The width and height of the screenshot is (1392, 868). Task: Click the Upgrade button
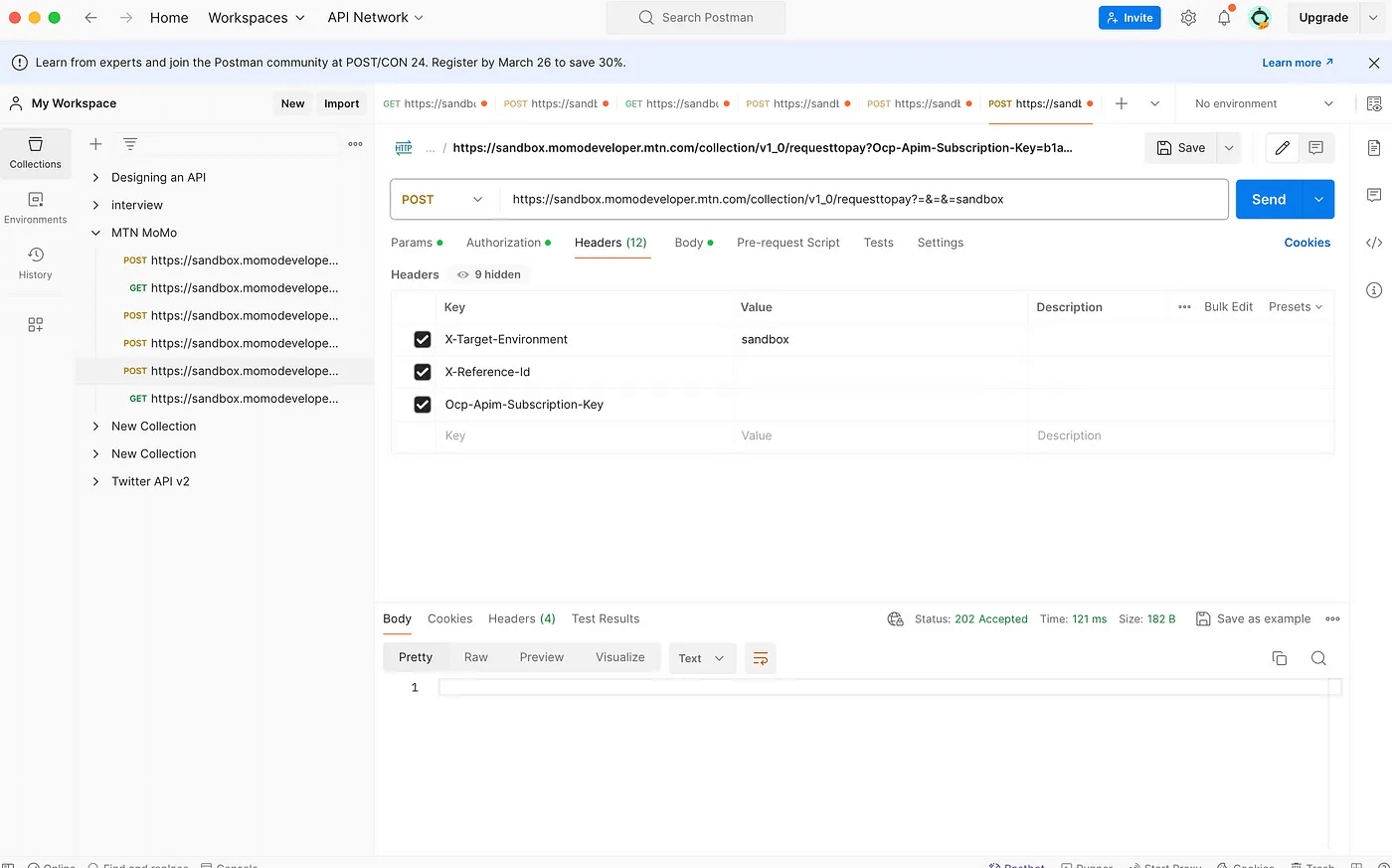(x=1323, y=18)
